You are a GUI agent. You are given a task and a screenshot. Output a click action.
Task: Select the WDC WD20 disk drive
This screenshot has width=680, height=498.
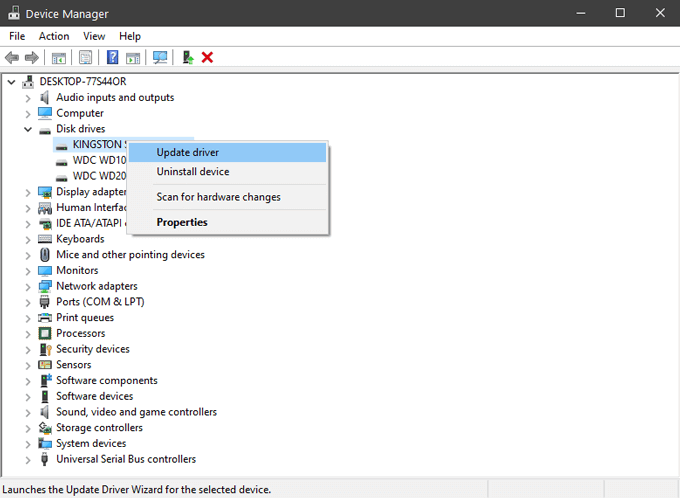coord(99,176)
